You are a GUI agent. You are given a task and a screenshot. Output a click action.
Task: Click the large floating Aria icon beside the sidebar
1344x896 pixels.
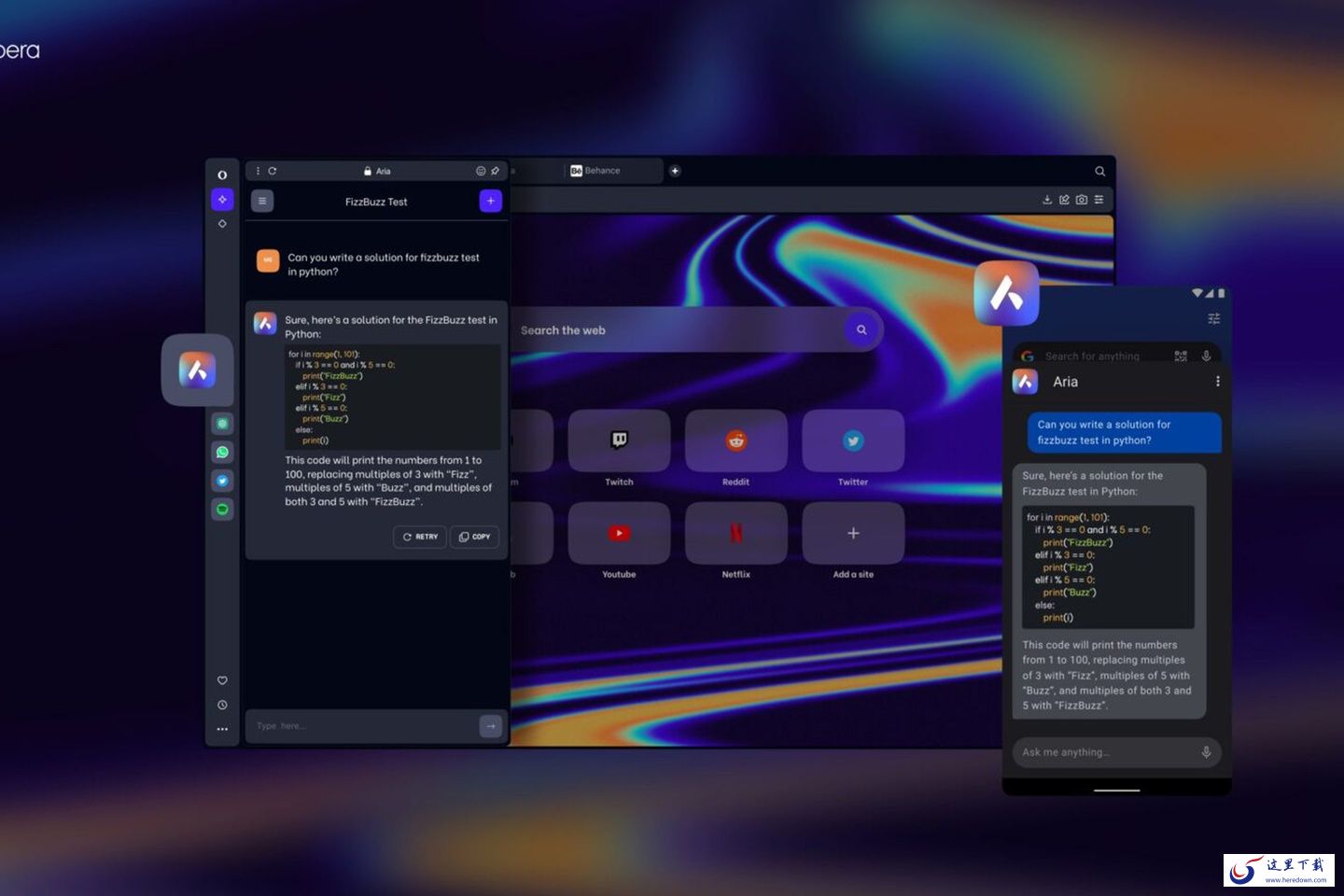point(198,370)
